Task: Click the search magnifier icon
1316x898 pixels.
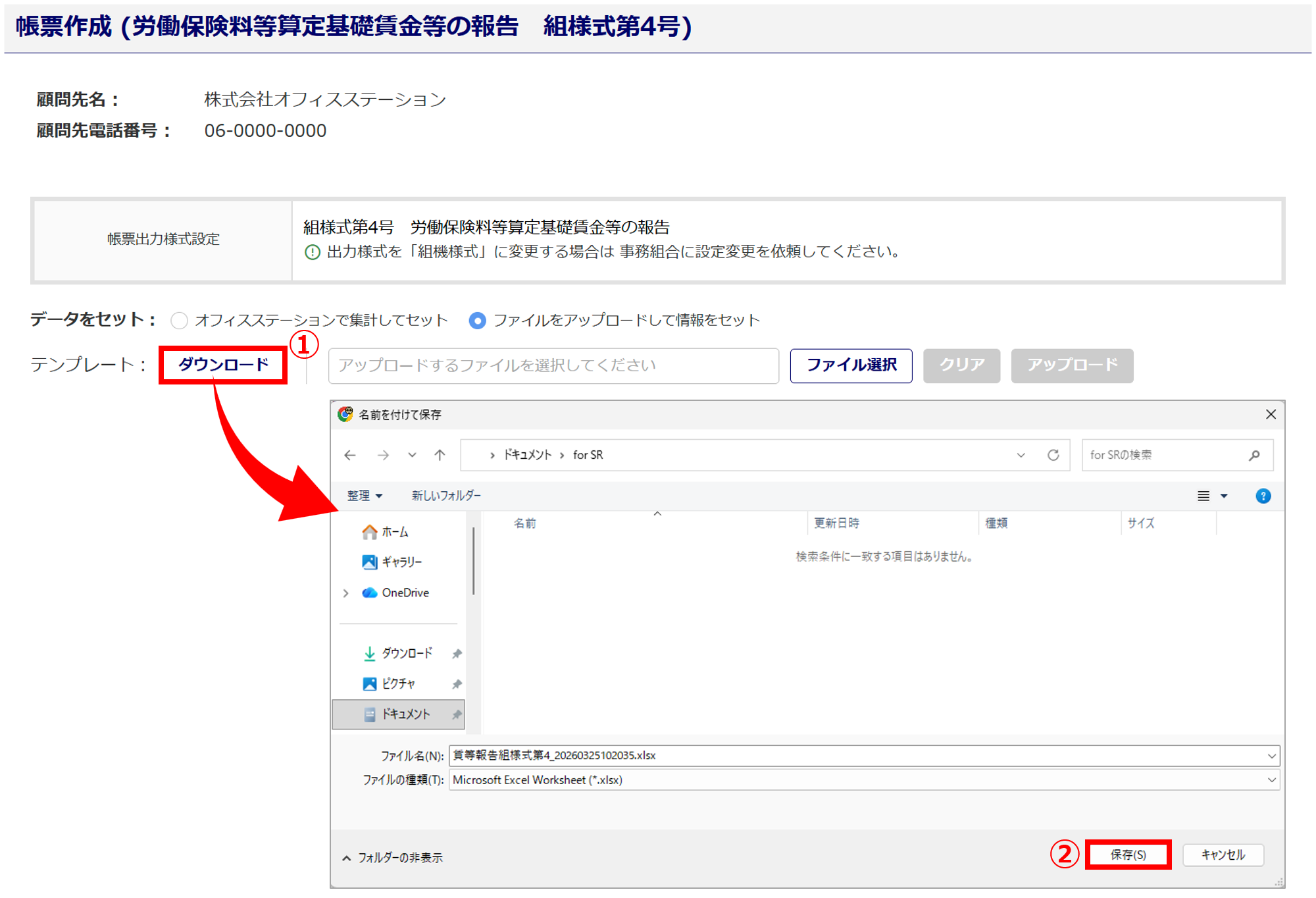Action: coord(1254,455)
